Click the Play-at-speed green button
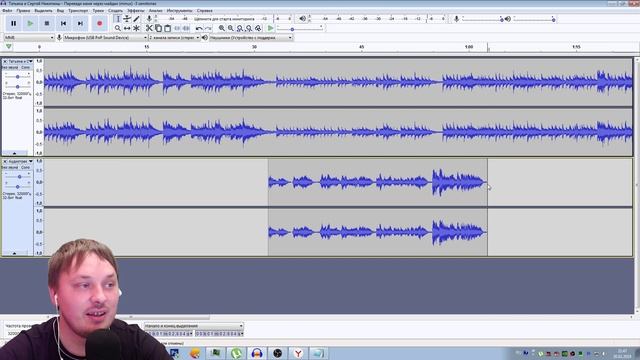 click(270, 28)
